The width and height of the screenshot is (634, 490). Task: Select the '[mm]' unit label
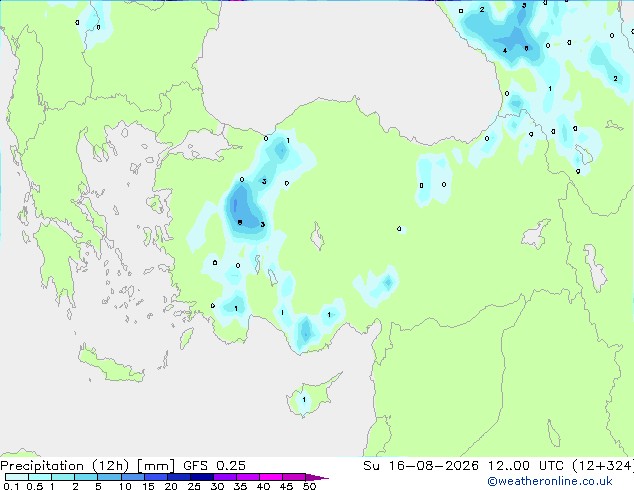click(156, 466)
